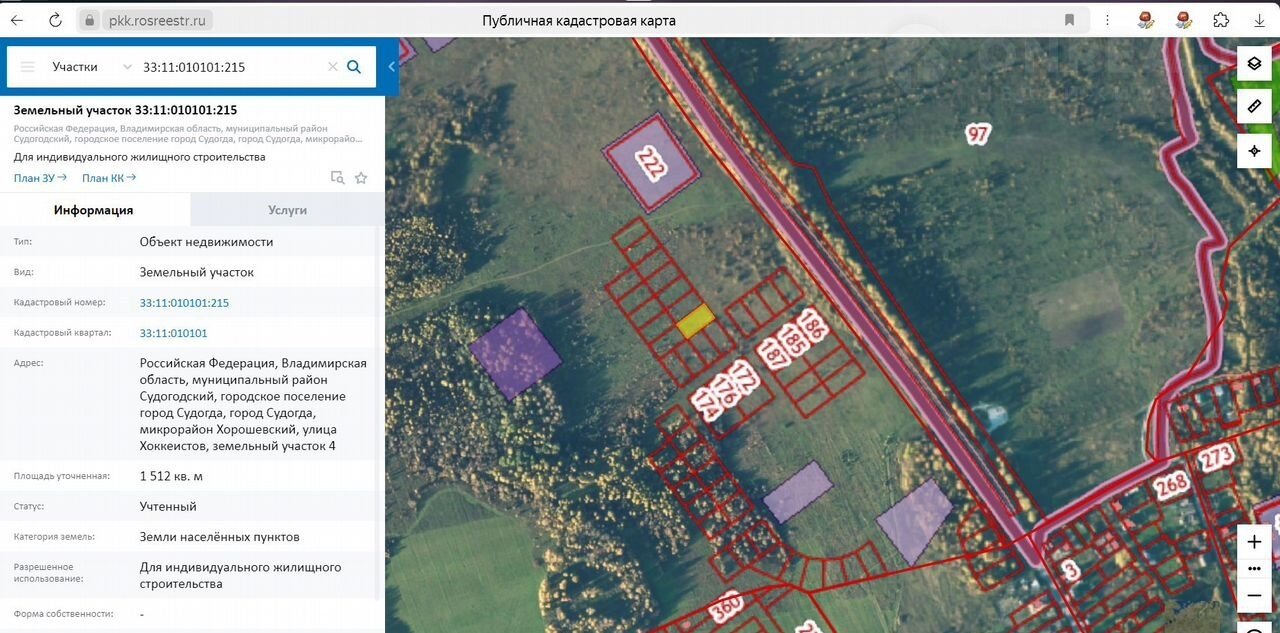Run search with the magnifier icon
The width and height of the screenshot is (1280, 633).
point(354,67)
